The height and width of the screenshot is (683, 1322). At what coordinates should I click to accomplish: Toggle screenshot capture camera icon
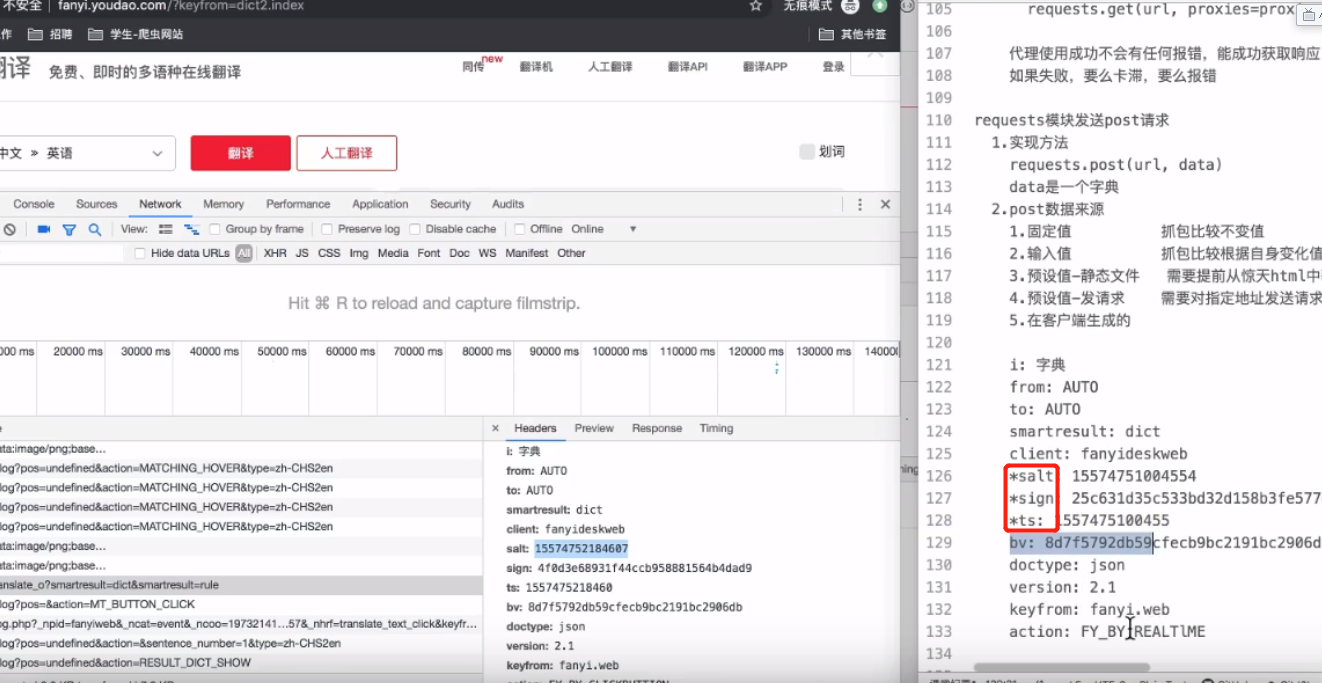tap(44, 229)
